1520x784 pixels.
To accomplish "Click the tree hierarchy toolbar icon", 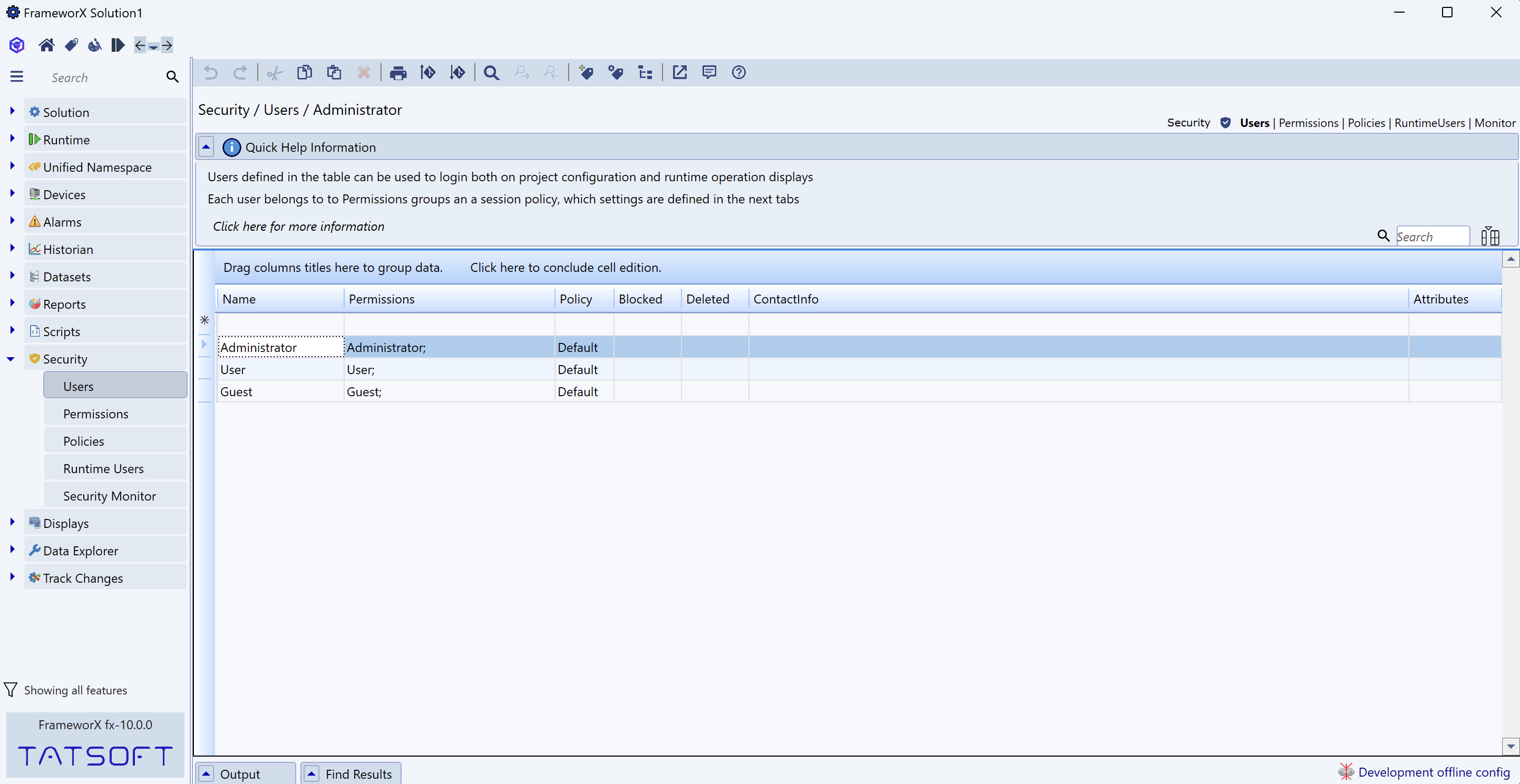I will [x=645, y=73].
